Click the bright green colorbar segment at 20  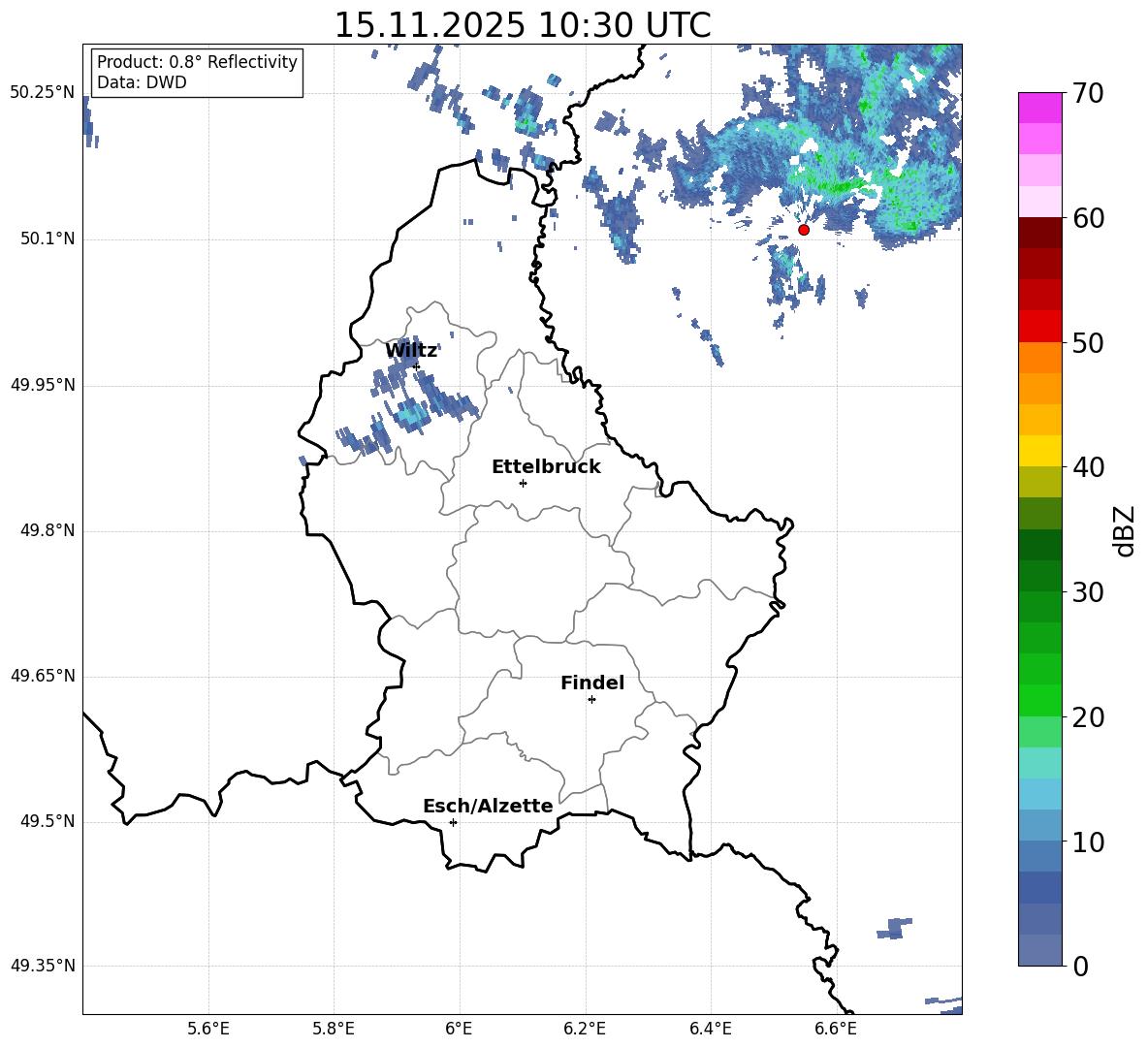1040,700
